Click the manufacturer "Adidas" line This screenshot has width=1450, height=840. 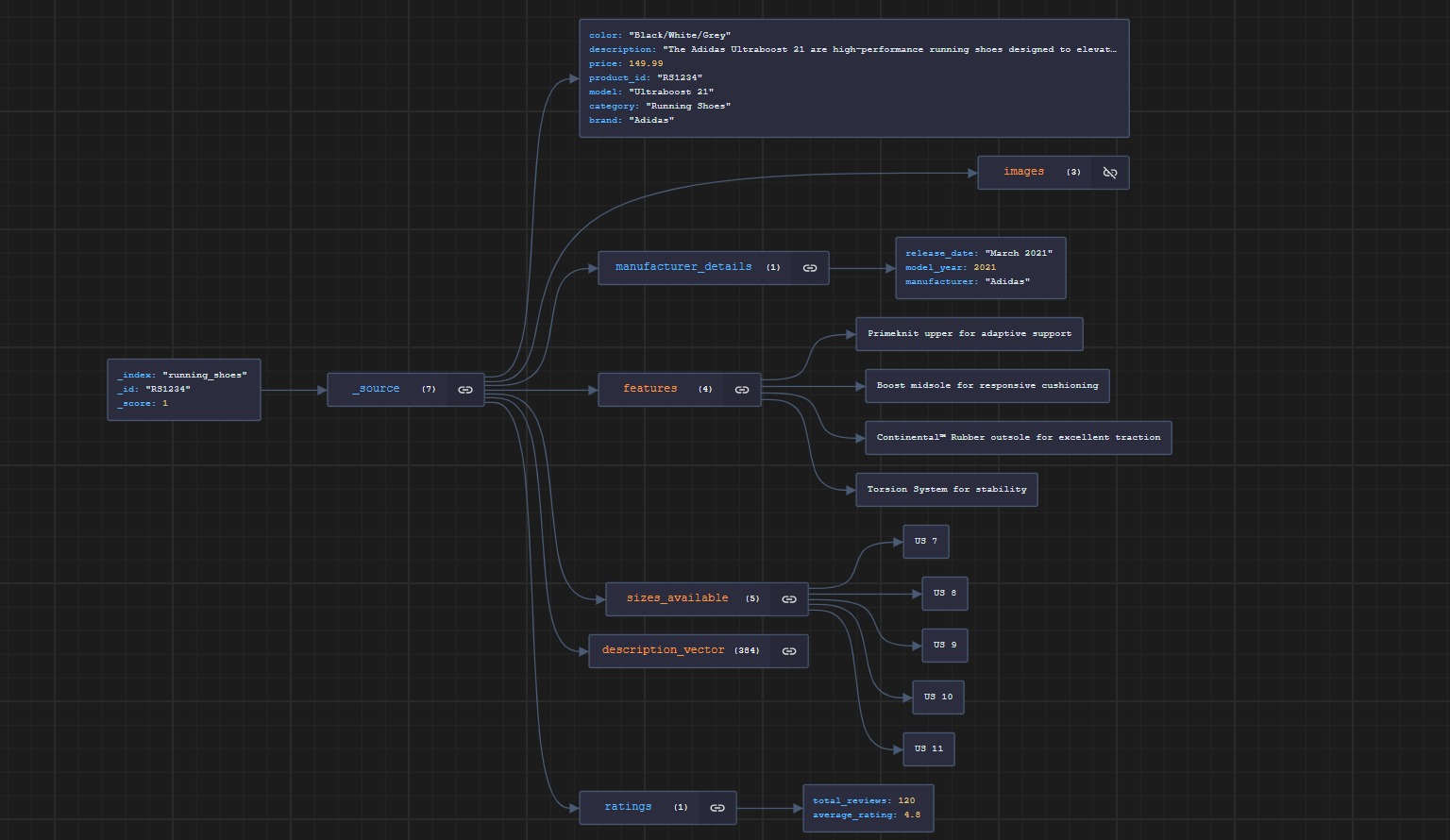[x=968, y=282]
